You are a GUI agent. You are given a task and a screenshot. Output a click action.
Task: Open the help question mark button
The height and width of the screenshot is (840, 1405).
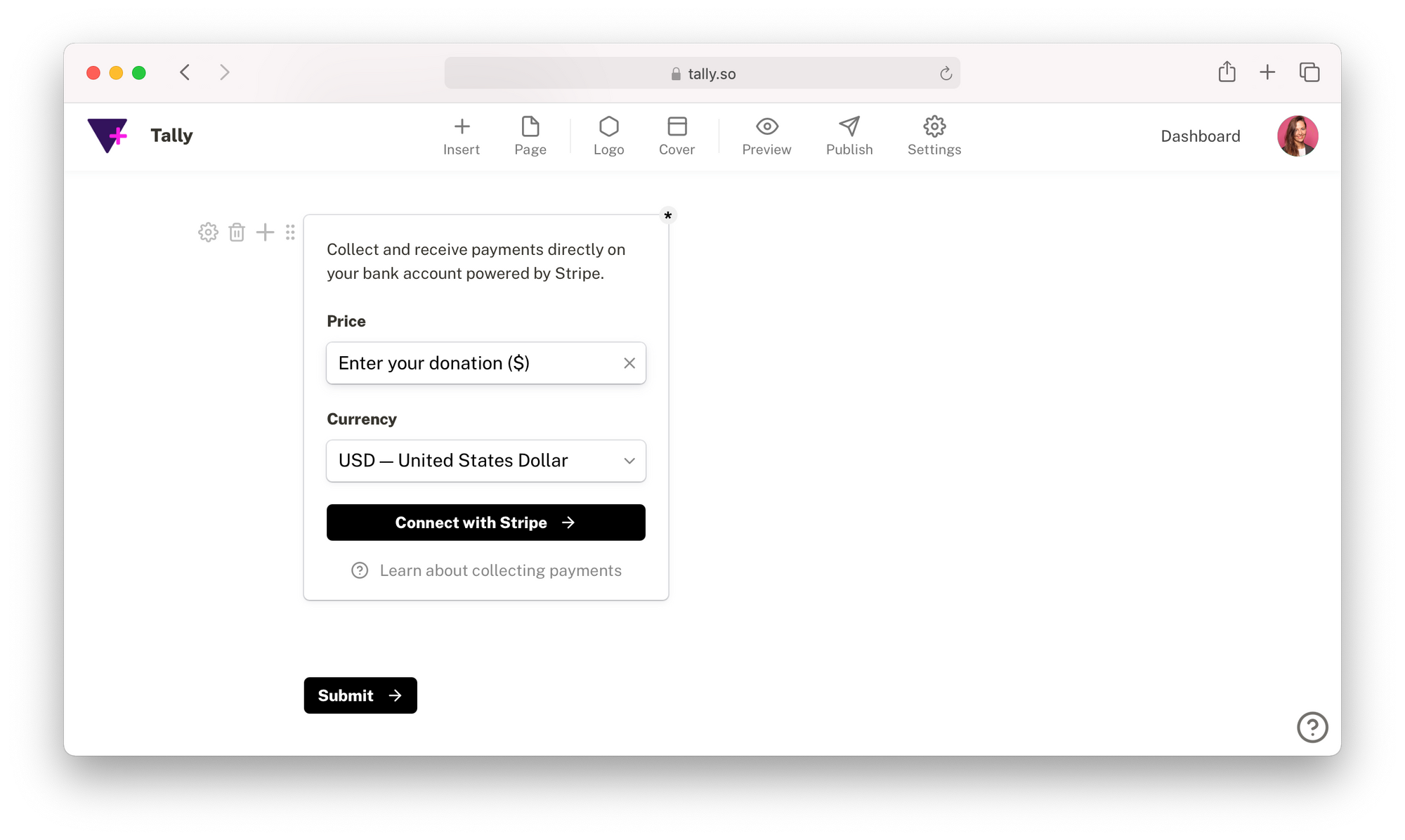click(x=1312, y=727)
